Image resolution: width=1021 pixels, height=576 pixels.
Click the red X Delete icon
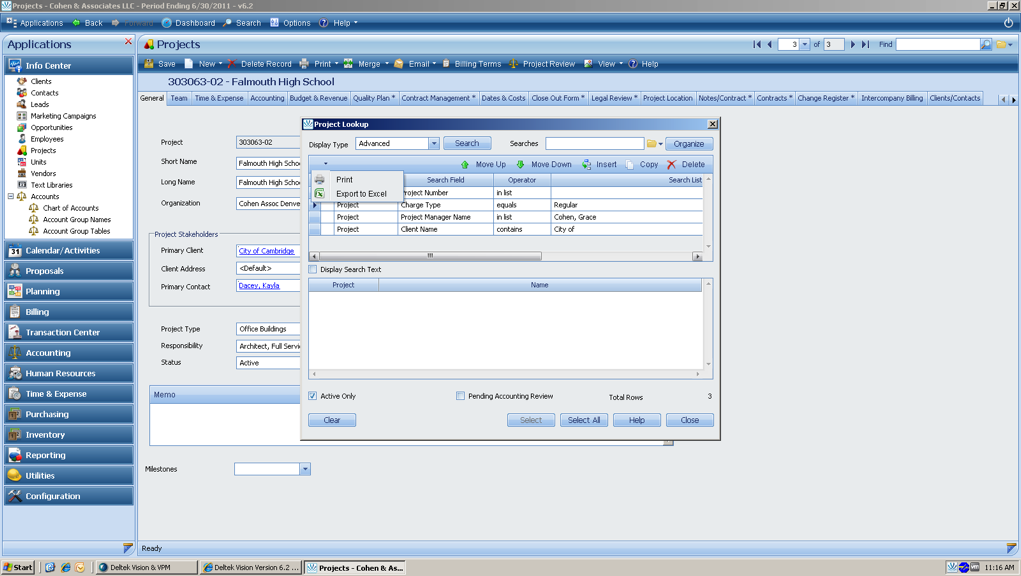tap(671, 164)
